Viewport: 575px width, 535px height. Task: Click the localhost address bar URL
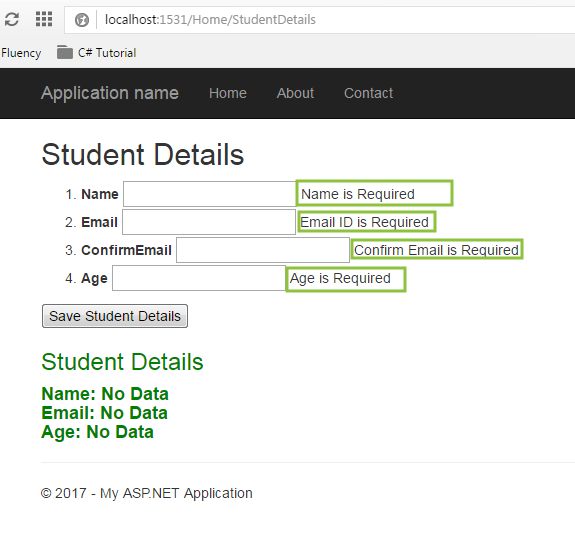pos(210,19)
